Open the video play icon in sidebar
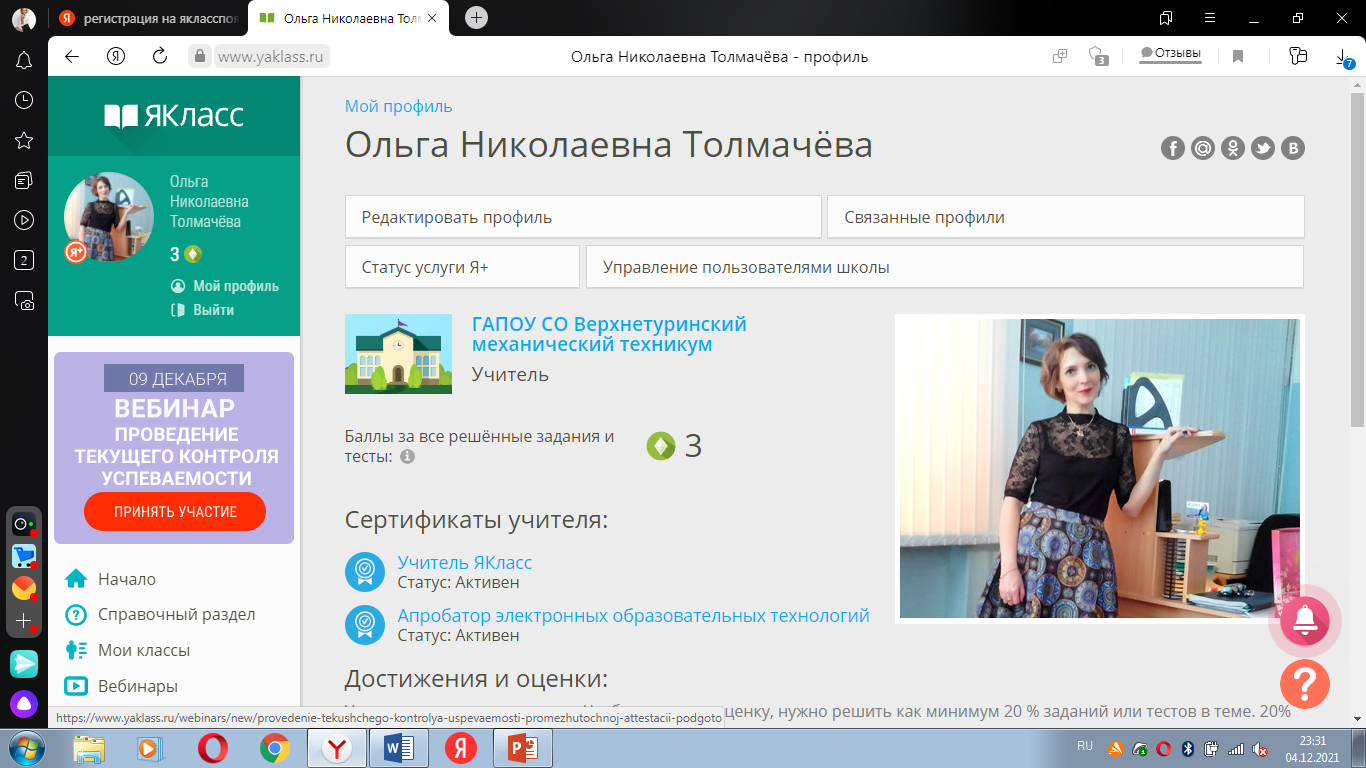 pyautogui.click(x=24, y=220)
